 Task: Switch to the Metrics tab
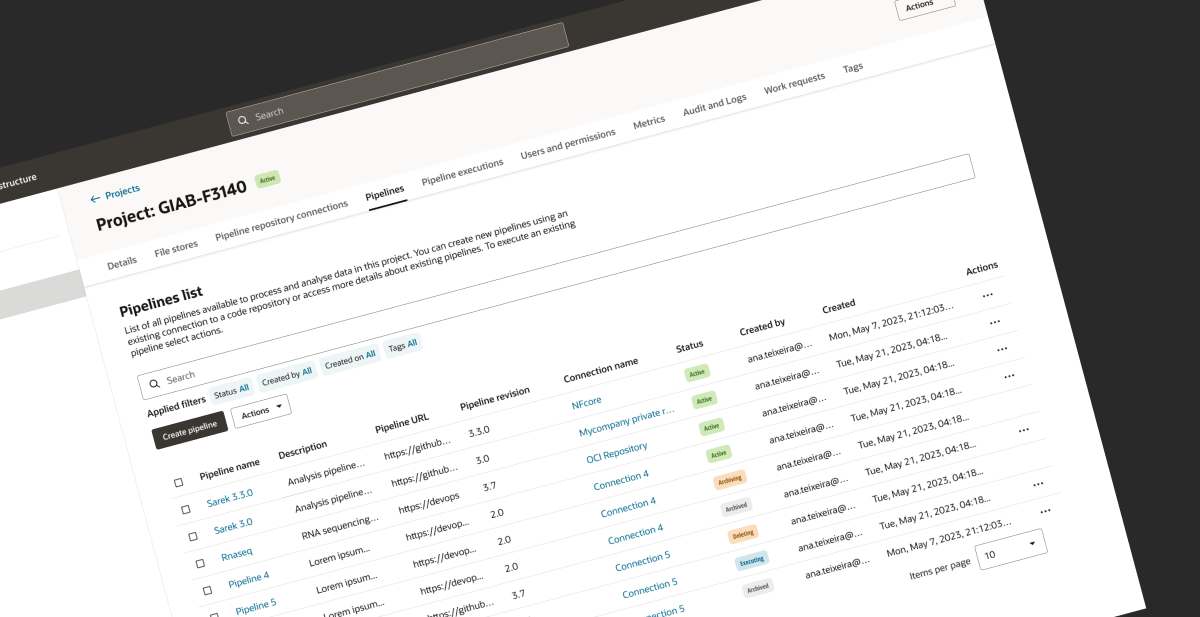coord(649,122)
